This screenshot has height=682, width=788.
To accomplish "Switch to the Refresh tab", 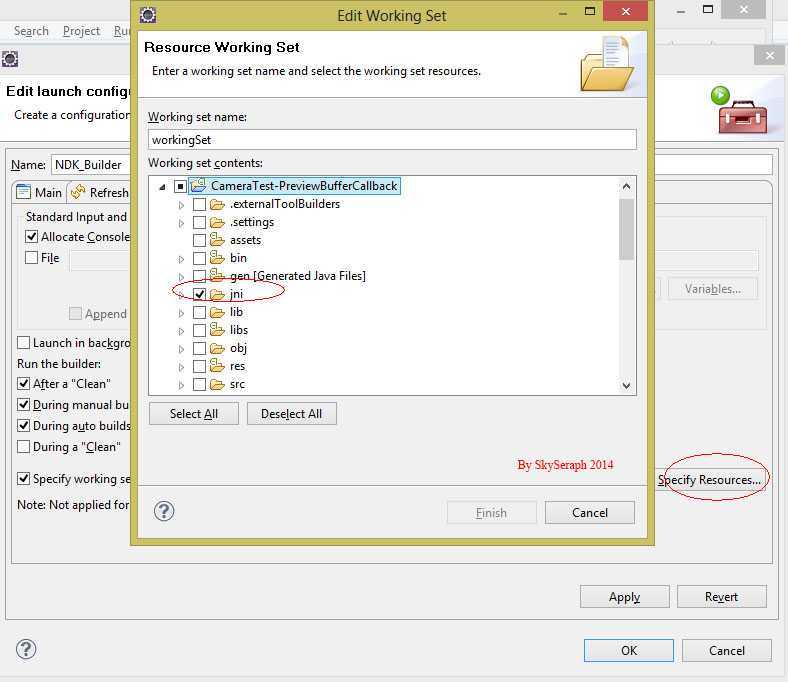I will [99, 192].
